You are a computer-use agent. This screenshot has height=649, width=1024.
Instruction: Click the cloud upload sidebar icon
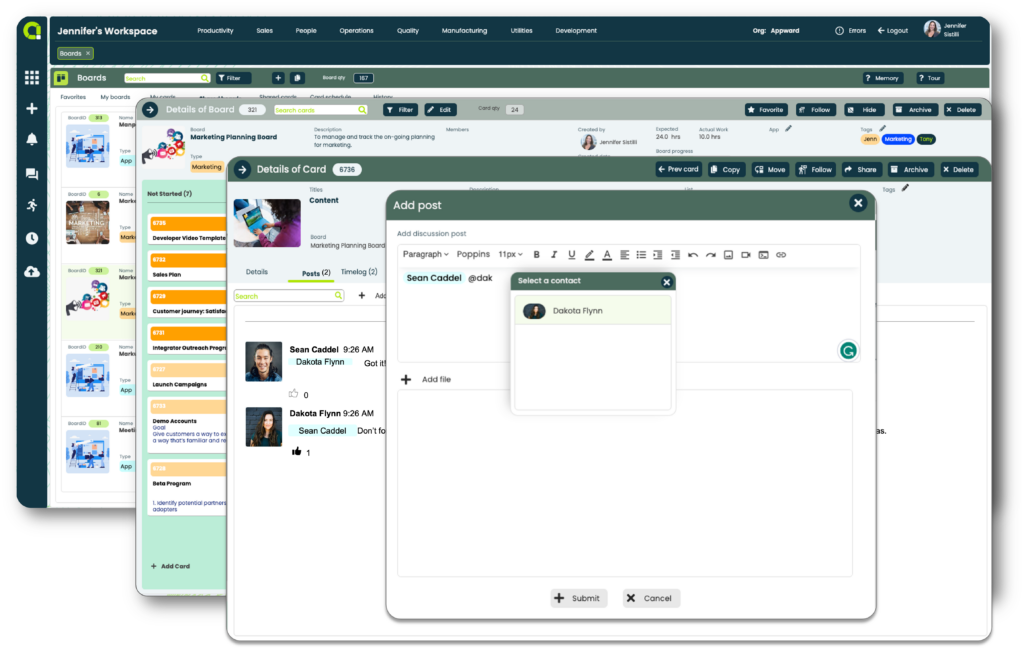tap(32, 271)
